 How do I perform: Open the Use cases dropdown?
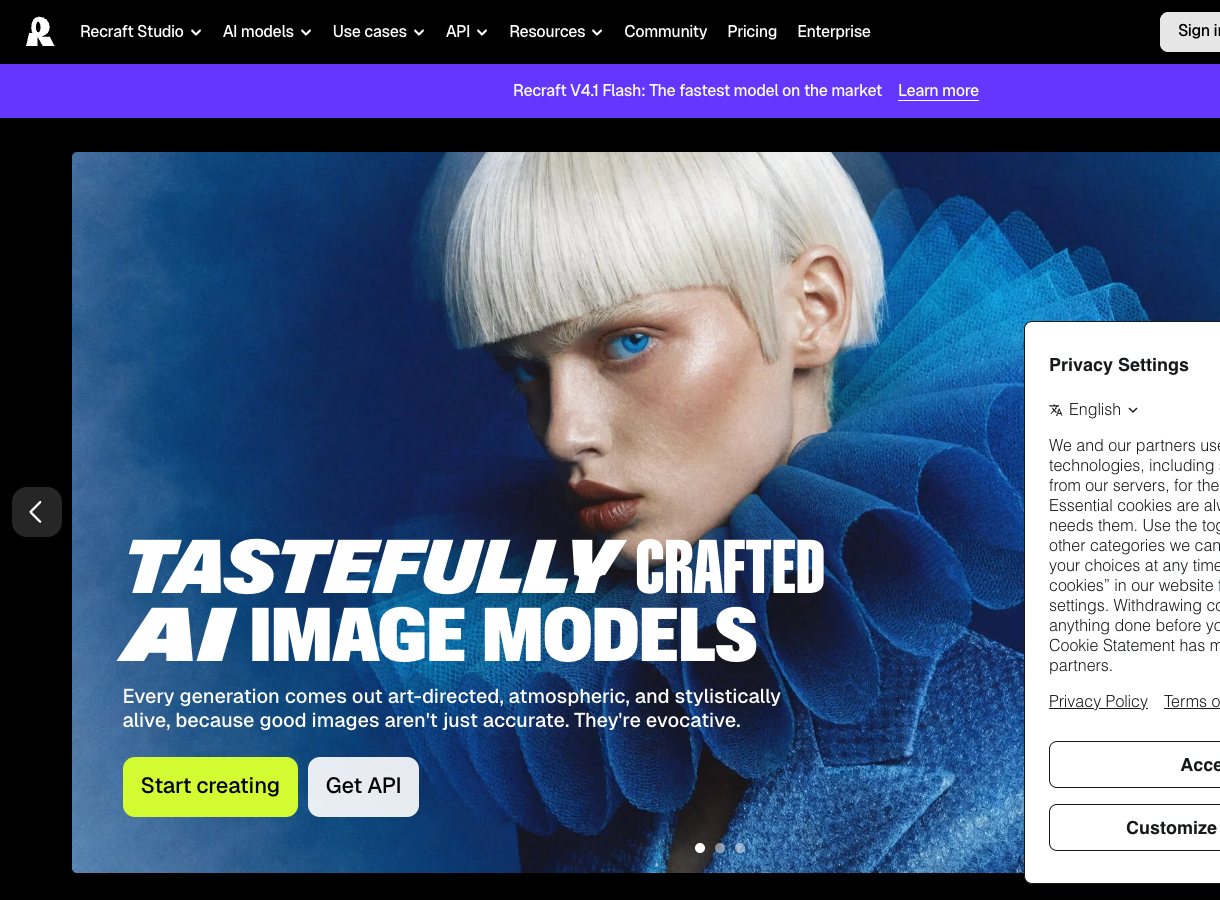tap(378, 32)
